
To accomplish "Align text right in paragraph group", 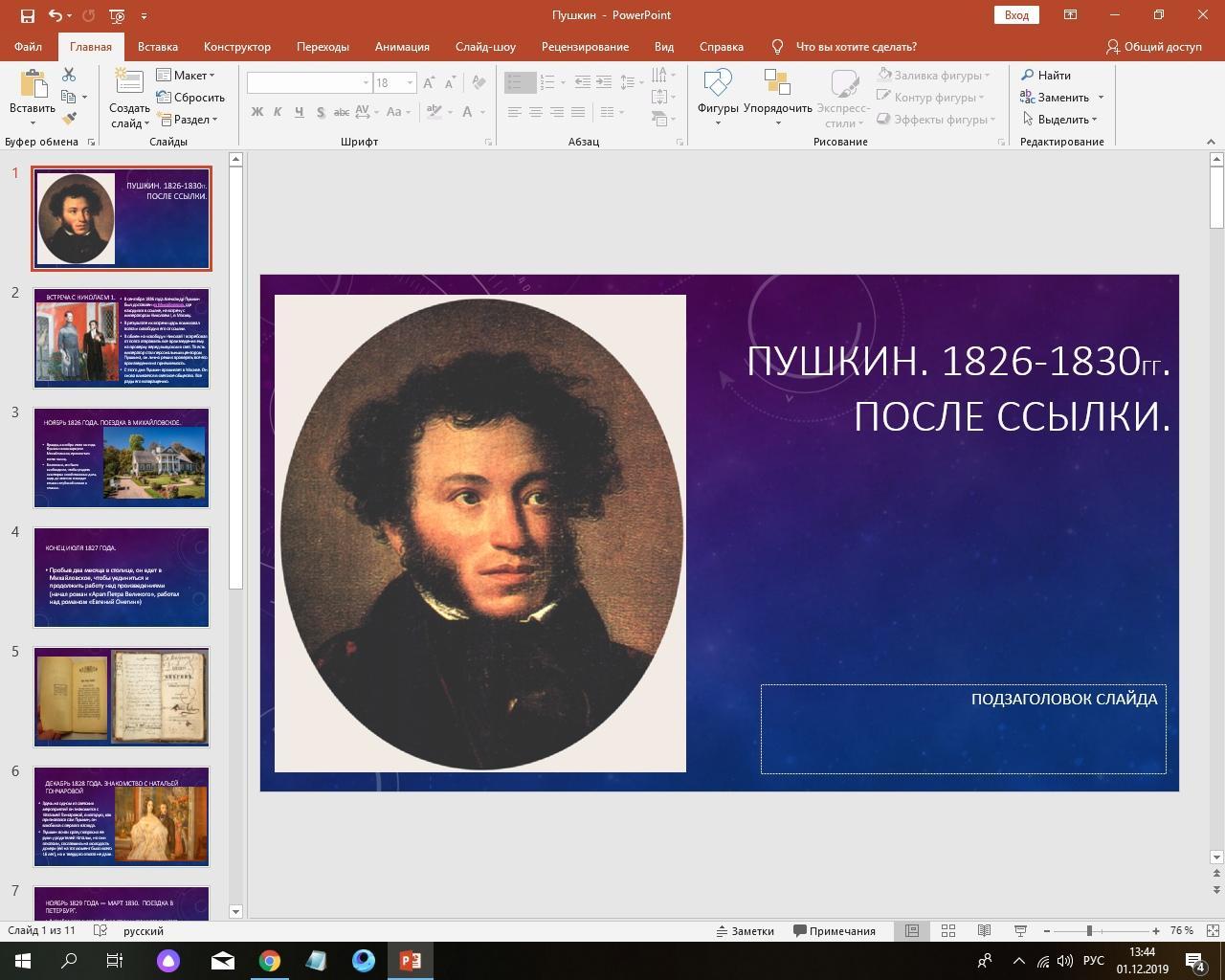I will coord(556,112).
